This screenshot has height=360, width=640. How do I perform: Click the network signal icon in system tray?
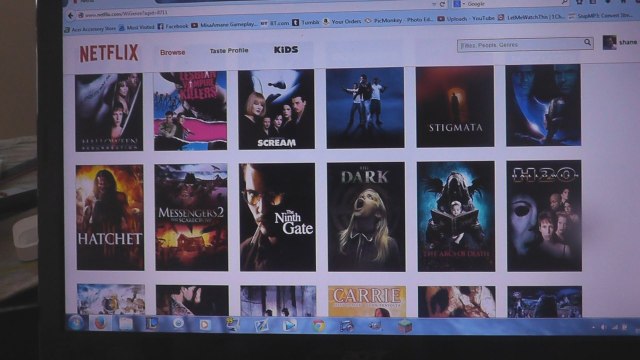tap(614, 327)
